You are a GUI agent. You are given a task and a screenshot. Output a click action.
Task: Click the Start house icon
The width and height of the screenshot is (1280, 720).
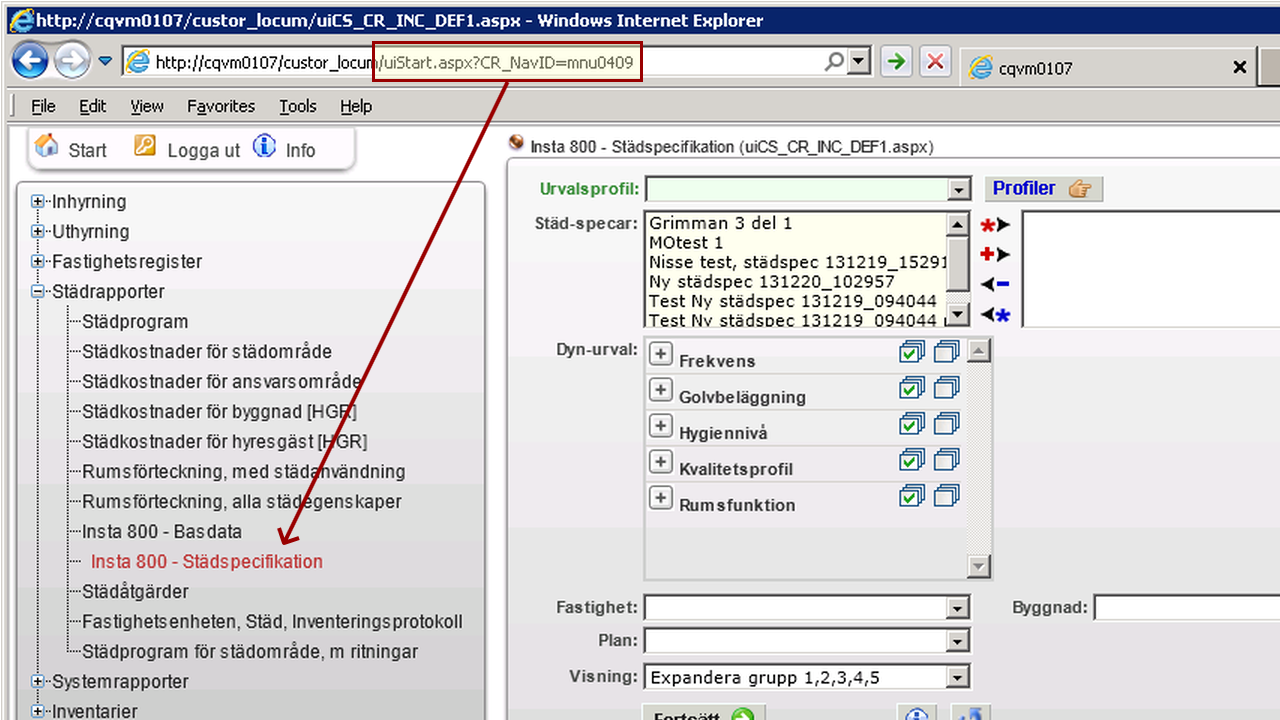click(46, 146)
